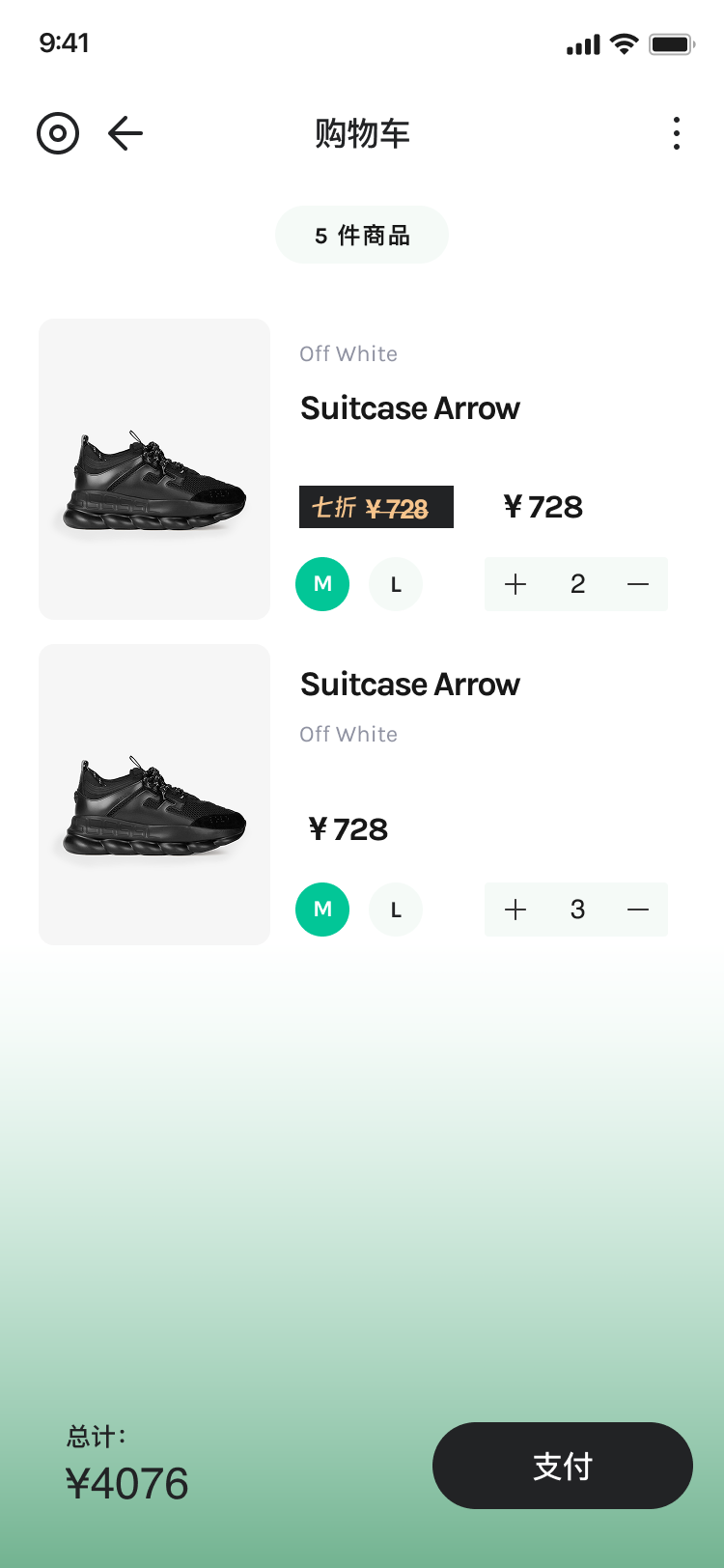The width and height of the screenshot is (724, 1568).
Task: Tap the 七折 discount badge
Action: [376, 507]
